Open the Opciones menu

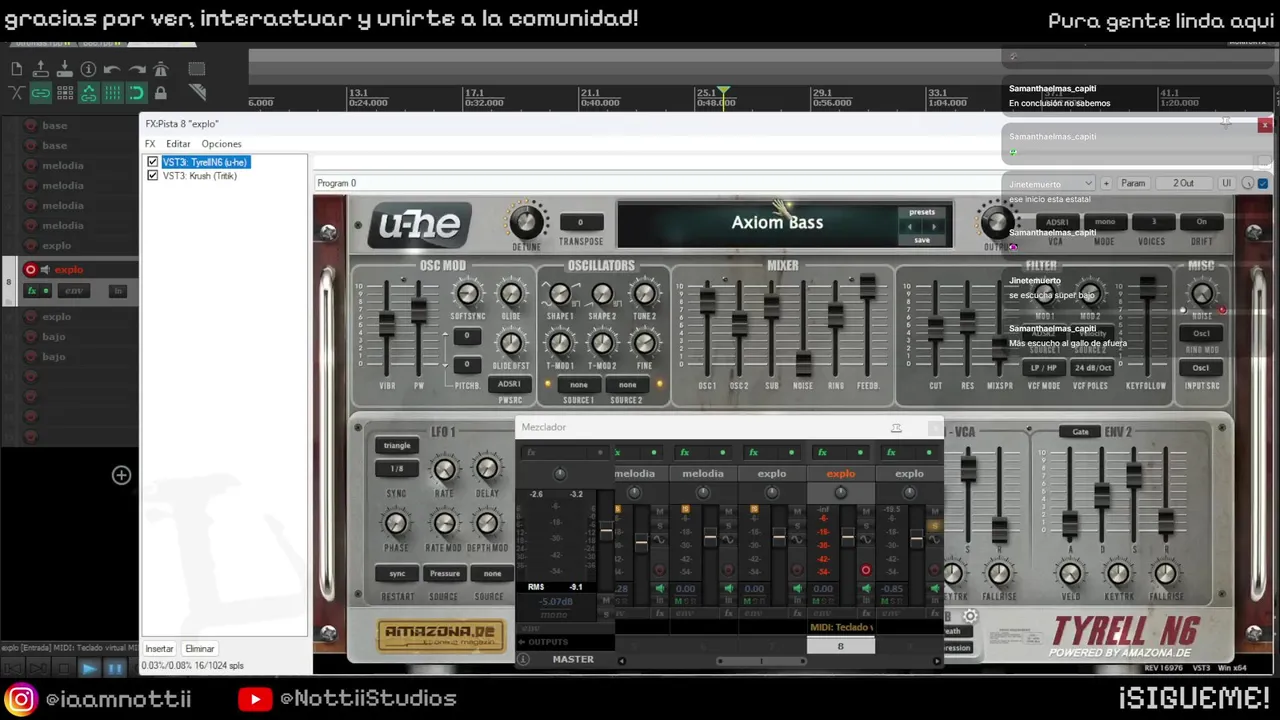click(x=221, y=144)
